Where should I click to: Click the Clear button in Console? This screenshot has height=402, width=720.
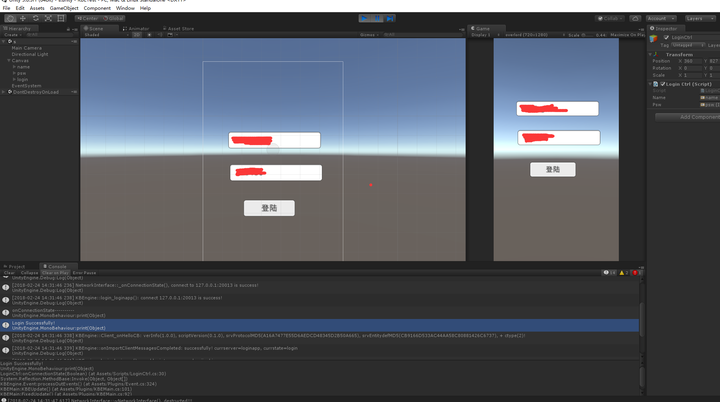pyautogui.click(x=9, y=273)
